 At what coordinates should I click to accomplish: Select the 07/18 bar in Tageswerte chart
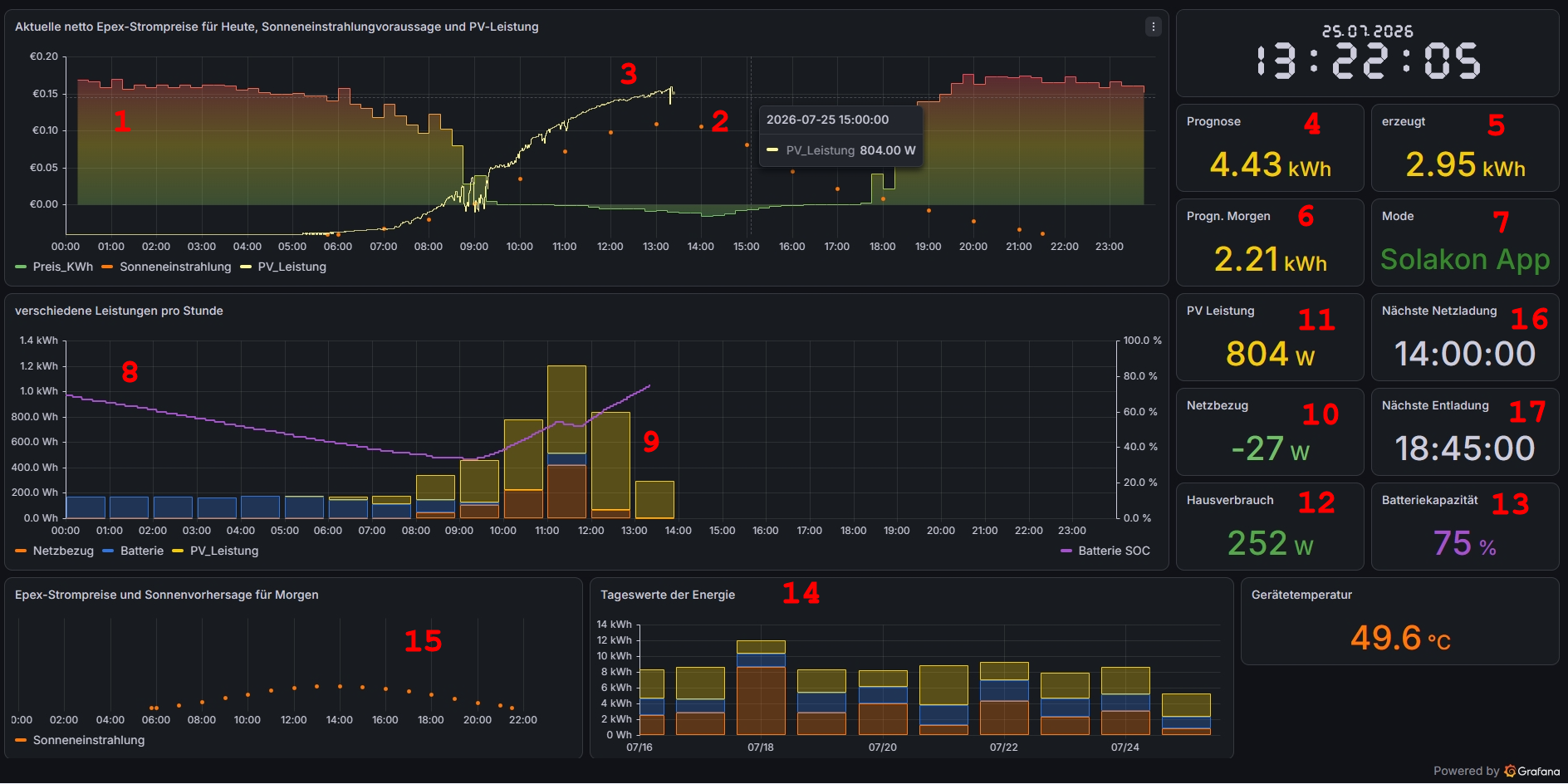click(x=761, y=688)
